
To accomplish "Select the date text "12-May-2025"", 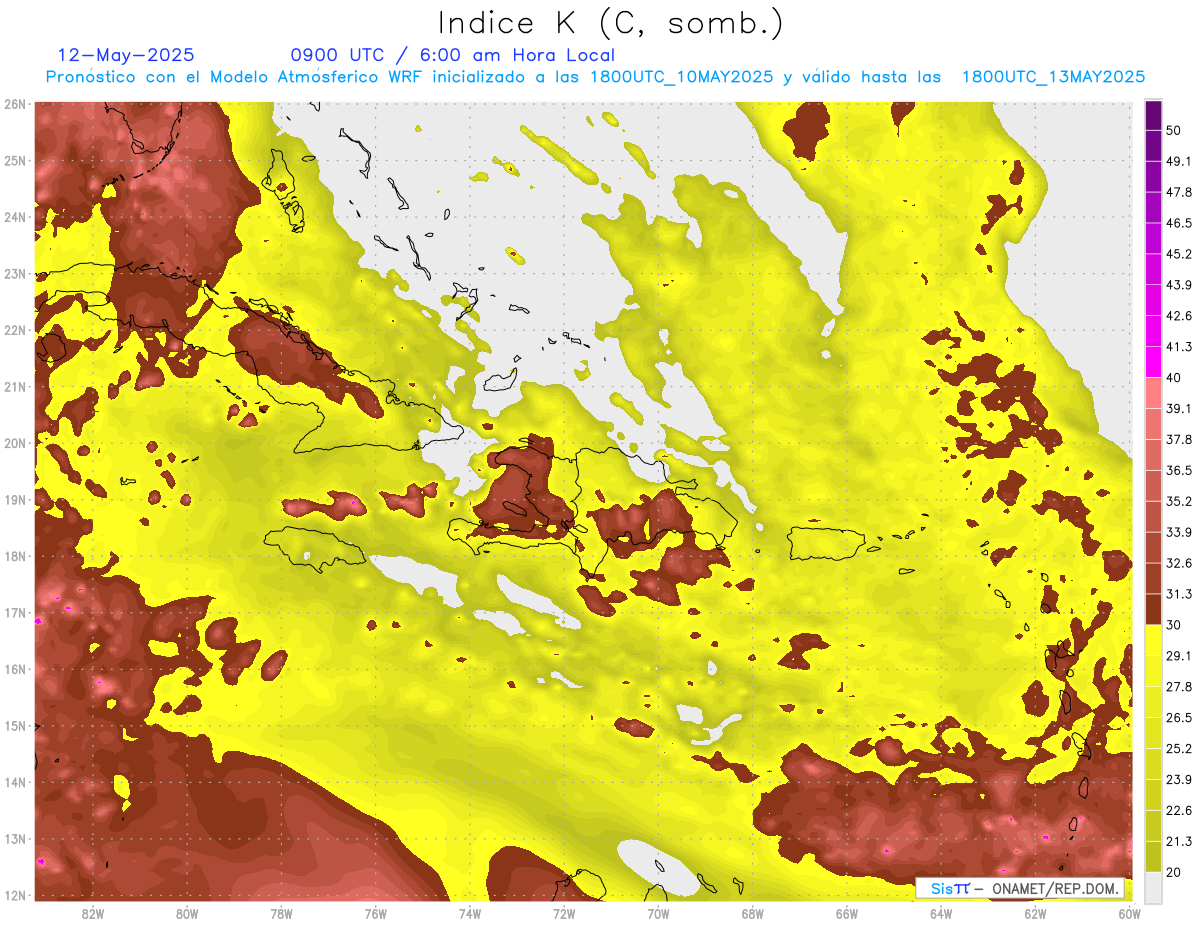I will [x=126, y=55].
